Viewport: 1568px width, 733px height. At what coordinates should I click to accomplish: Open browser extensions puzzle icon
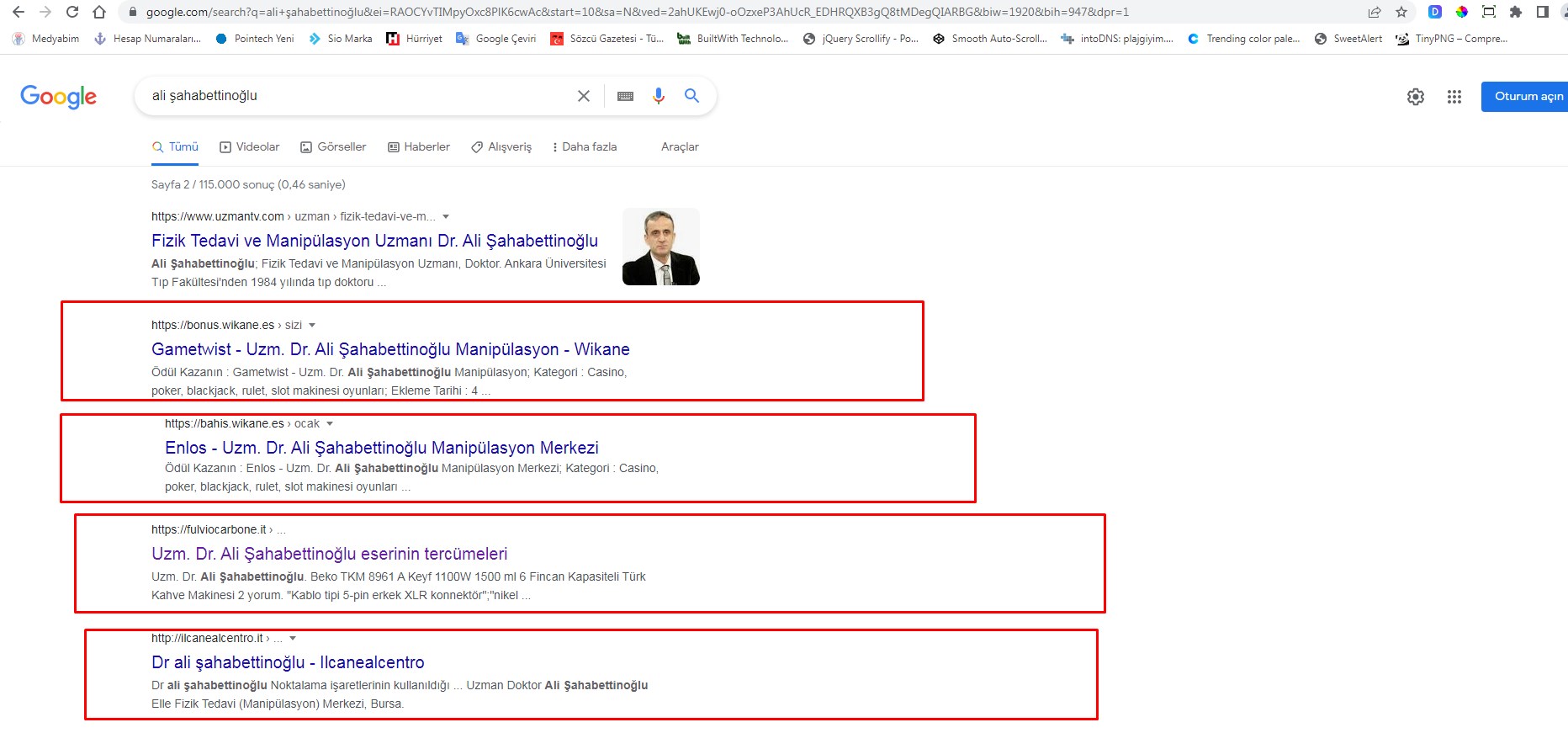coord(1516,12)
